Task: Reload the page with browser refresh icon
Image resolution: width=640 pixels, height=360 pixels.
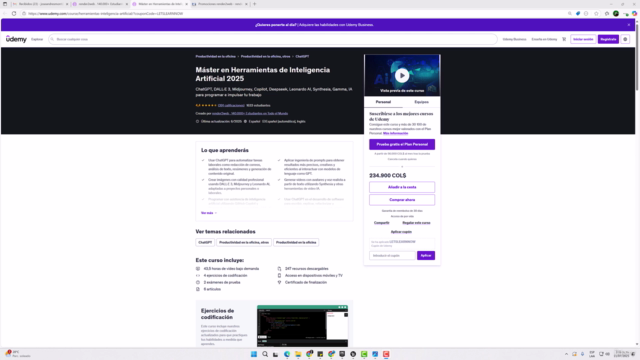Action: (14, 13)
